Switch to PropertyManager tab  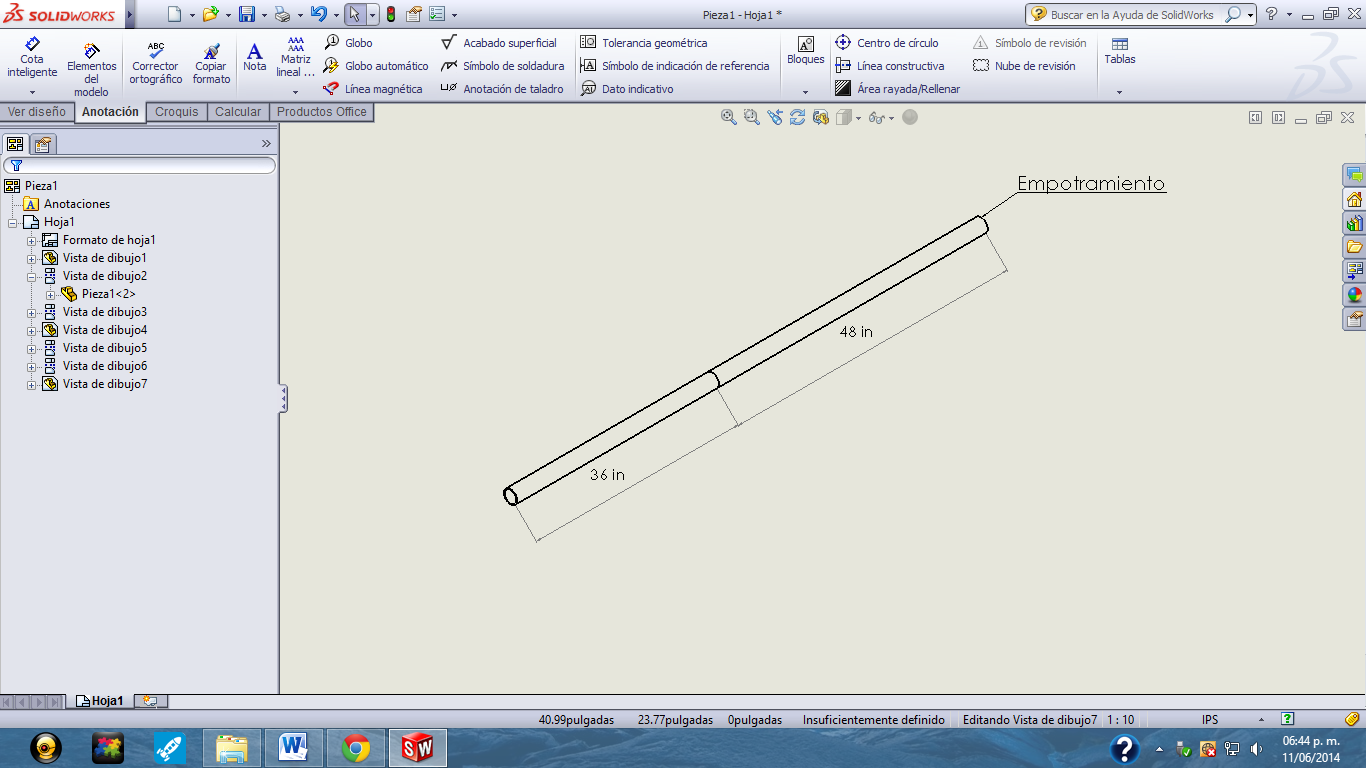click(42, 144)
